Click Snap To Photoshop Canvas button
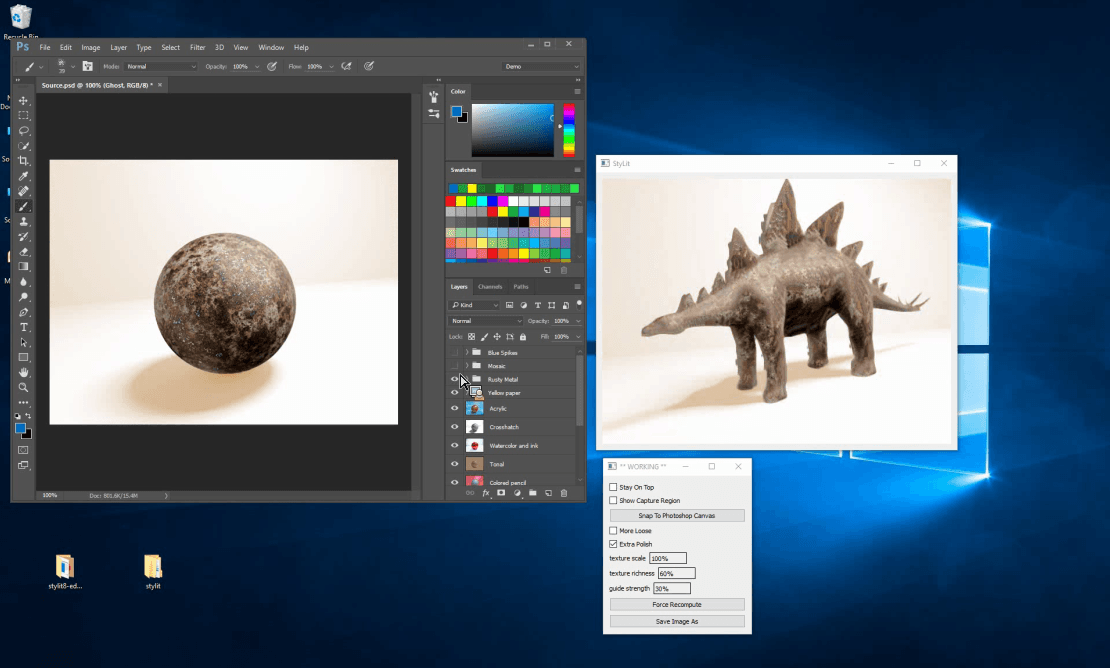 coord(677,516)
